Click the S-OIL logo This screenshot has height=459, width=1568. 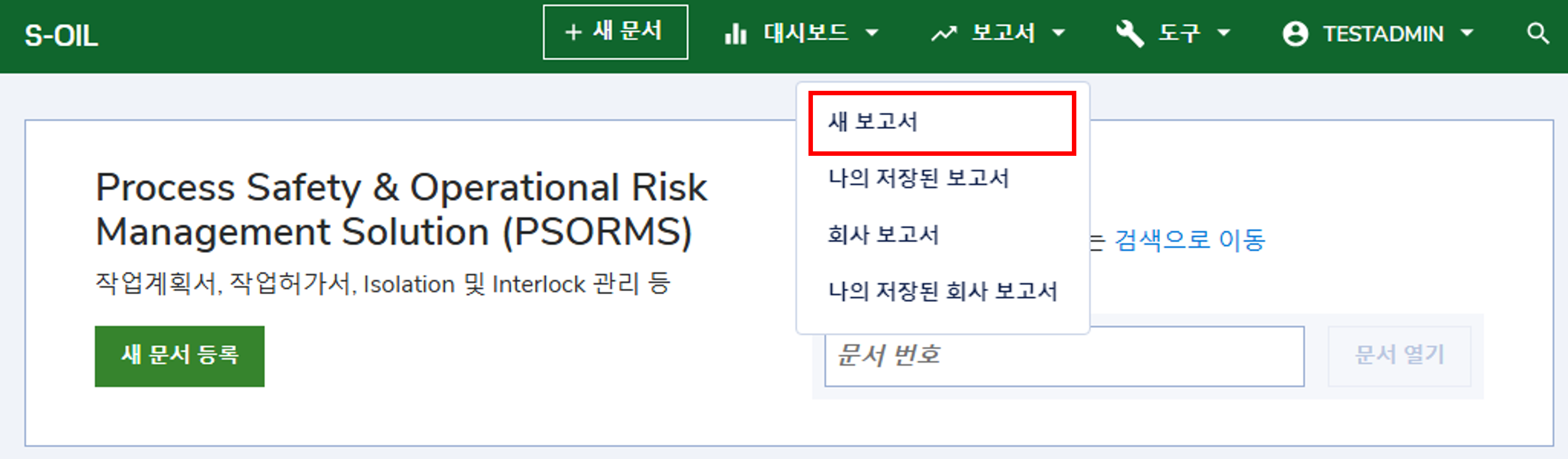click(x=61, y=35)
